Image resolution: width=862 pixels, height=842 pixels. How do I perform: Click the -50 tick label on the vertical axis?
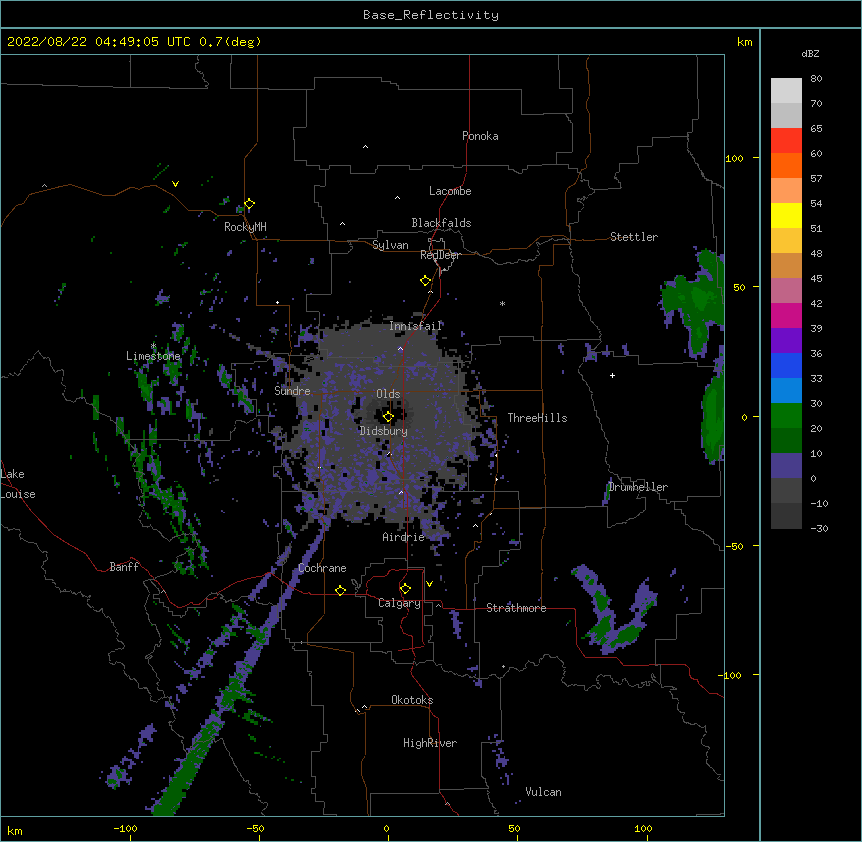[733, 546]
